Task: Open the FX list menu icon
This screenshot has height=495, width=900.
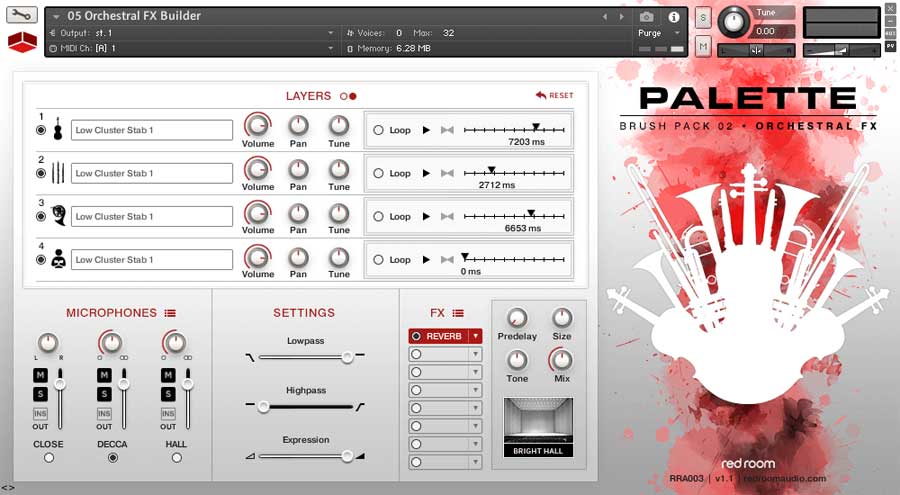Action: [x=457, y=313]
